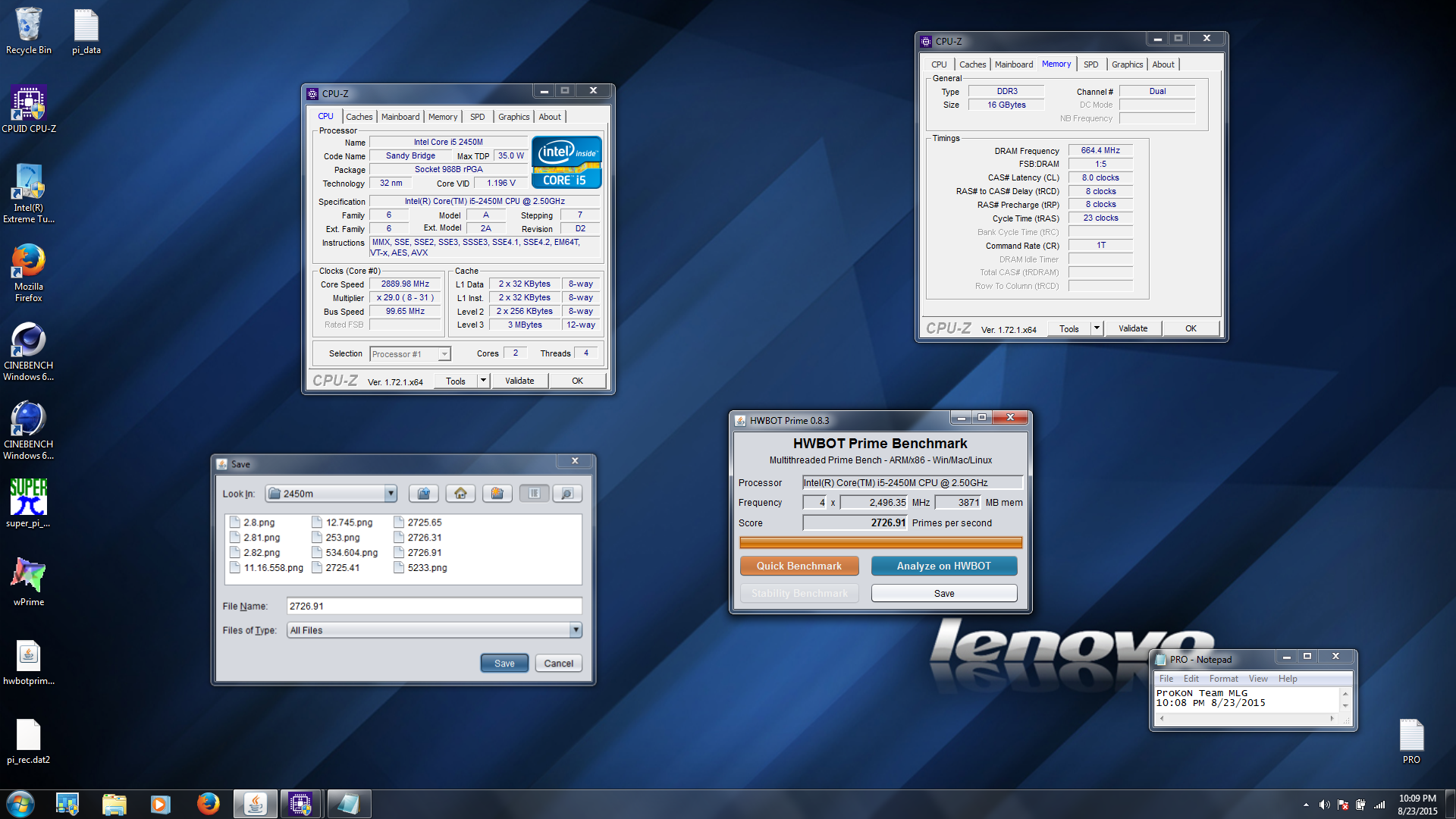Open the first CINEBENCH Windows shortcut
This screenshot has height=819, width=1456.
pyautogui.click(x=29, y=352)
